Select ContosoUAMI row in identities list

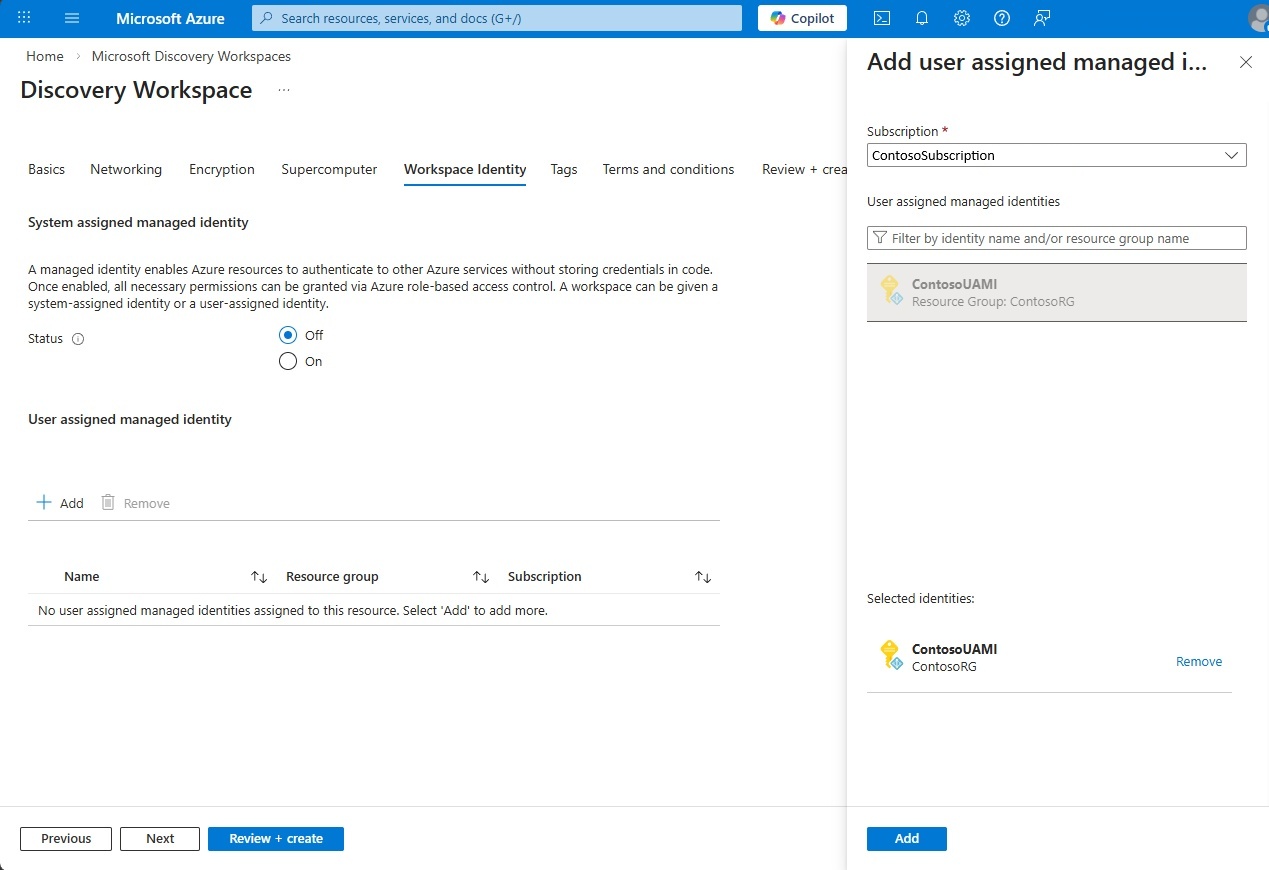pos(1057,292)
